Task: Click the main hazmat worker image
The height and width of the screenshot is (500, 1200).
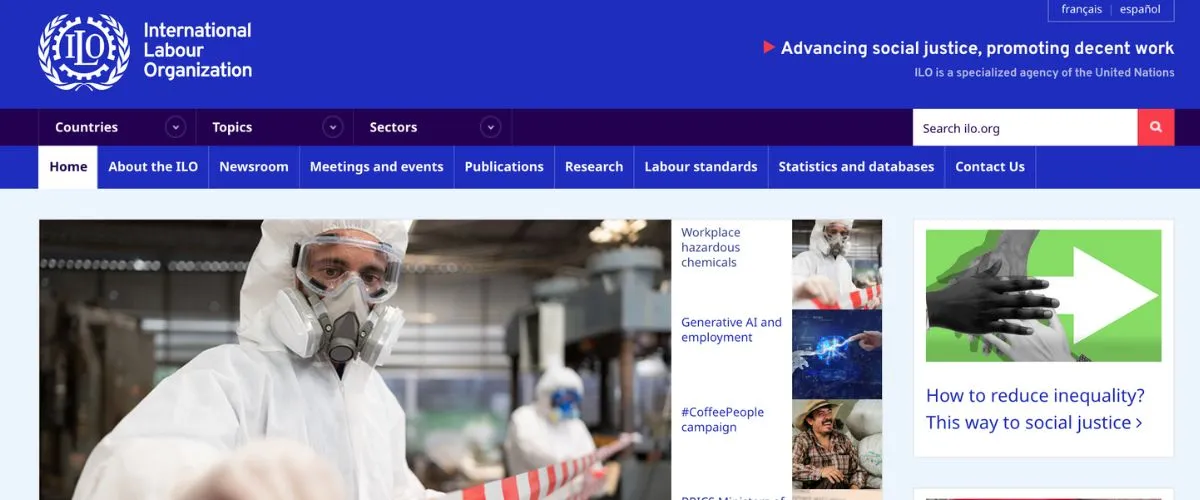Action: pyautogui.click(x=355, y=360)
